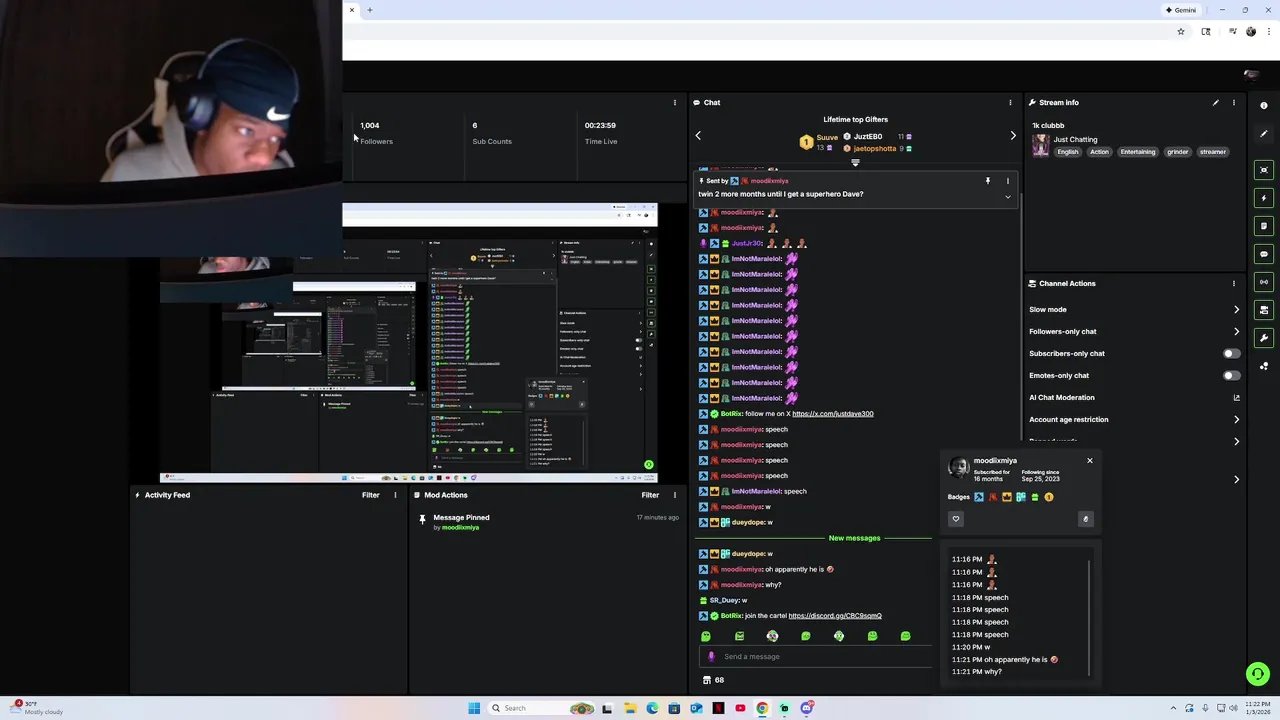This screenshot has height=720, width=1280.
Task: Close the current browser tab
Action: pos(352,10)
